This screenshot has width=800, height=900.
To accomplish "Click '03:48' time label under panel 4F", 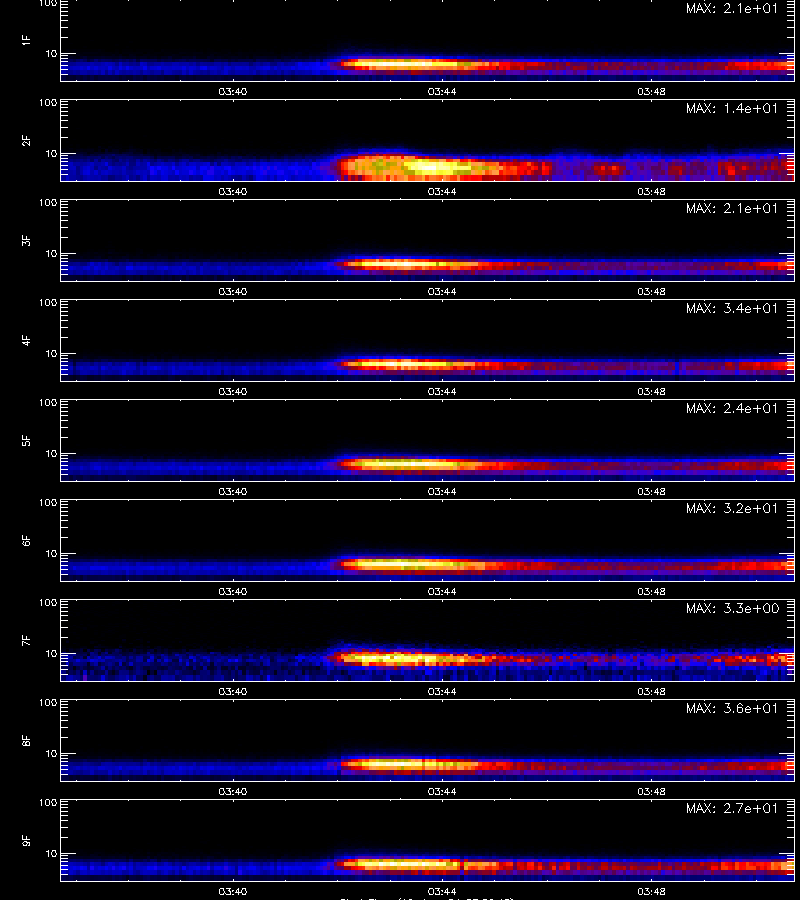I will [651, 391].
